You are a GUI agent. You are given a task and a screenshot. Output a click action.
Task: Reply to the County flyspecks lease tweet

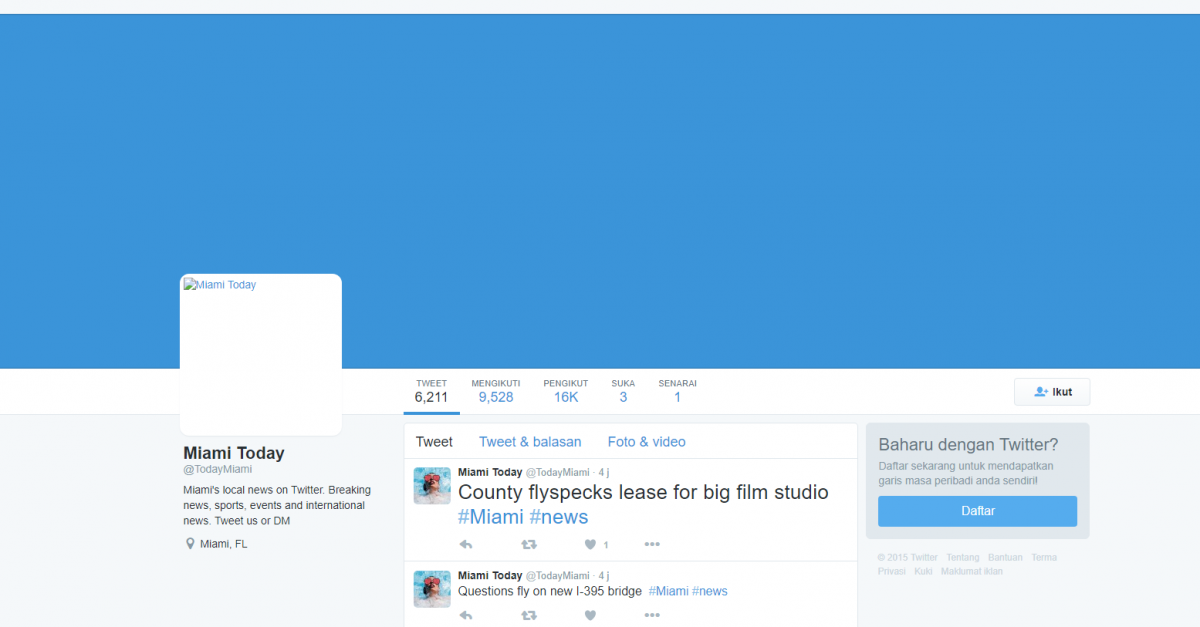[465, 545]
